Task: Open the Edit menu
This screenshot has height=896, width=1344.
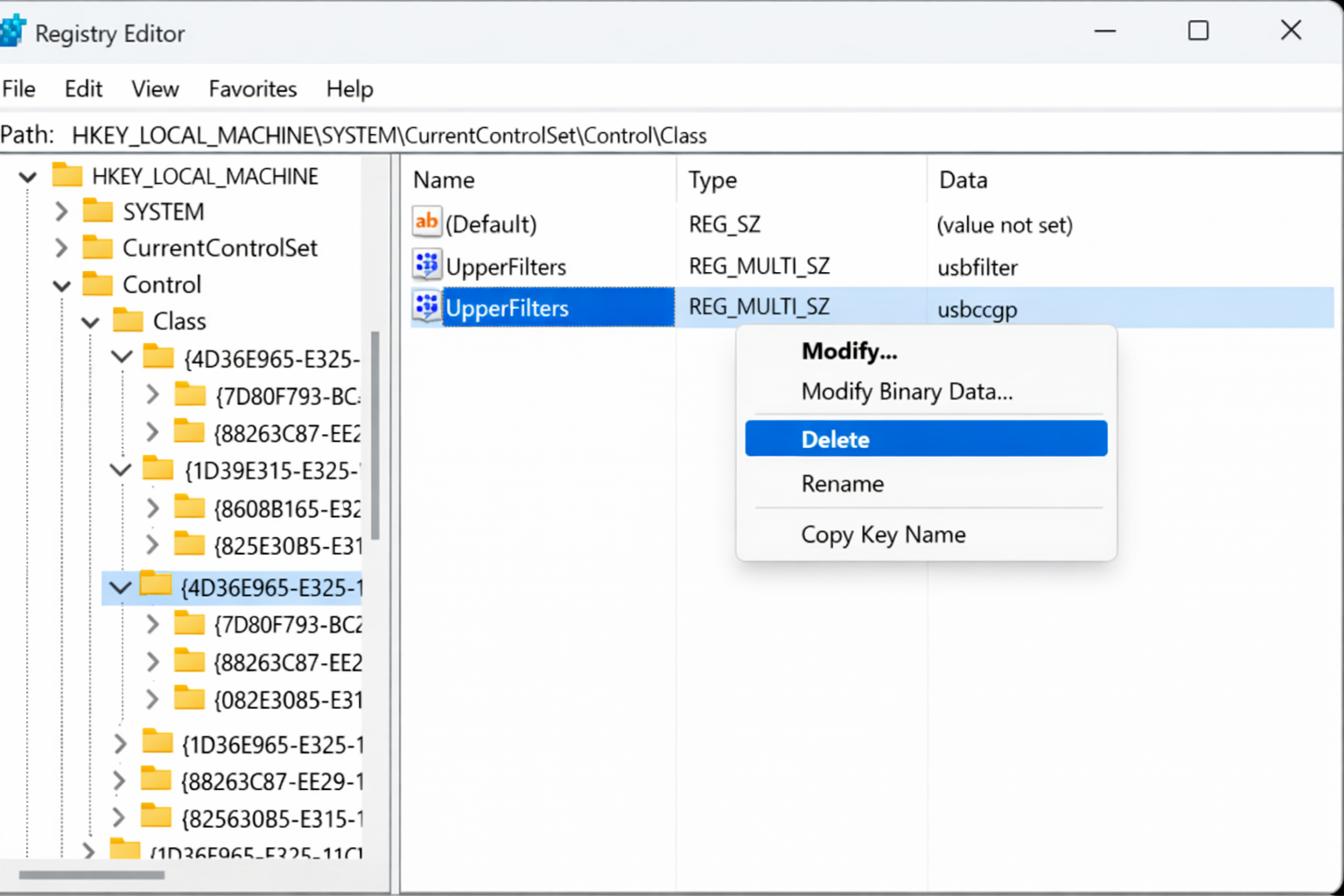Action: [x=82, y=88]
